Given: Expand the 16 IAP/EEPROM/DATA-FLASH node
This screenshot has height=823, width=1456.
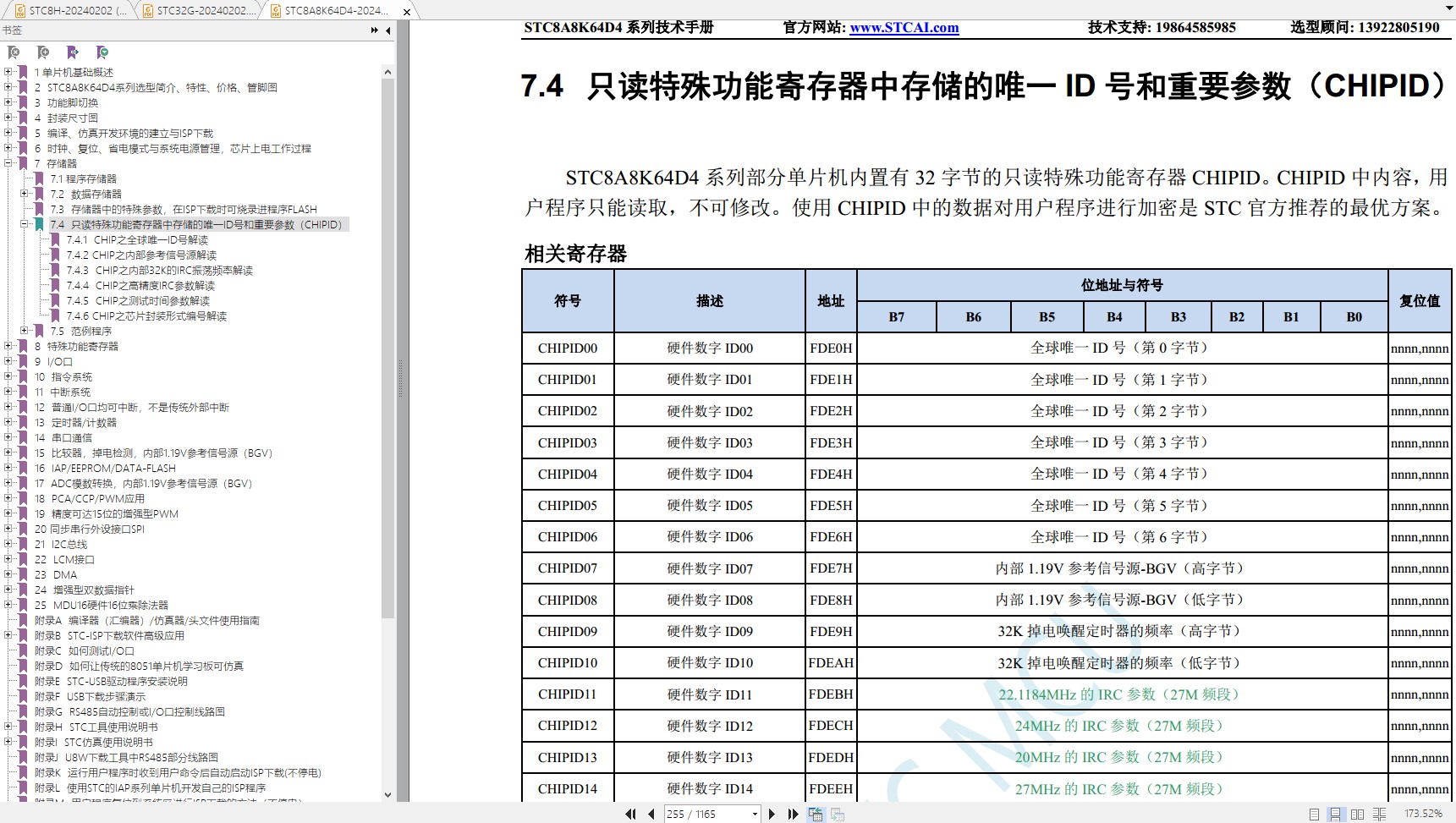Looking at the screenshot, I should [x=8, y=468].
